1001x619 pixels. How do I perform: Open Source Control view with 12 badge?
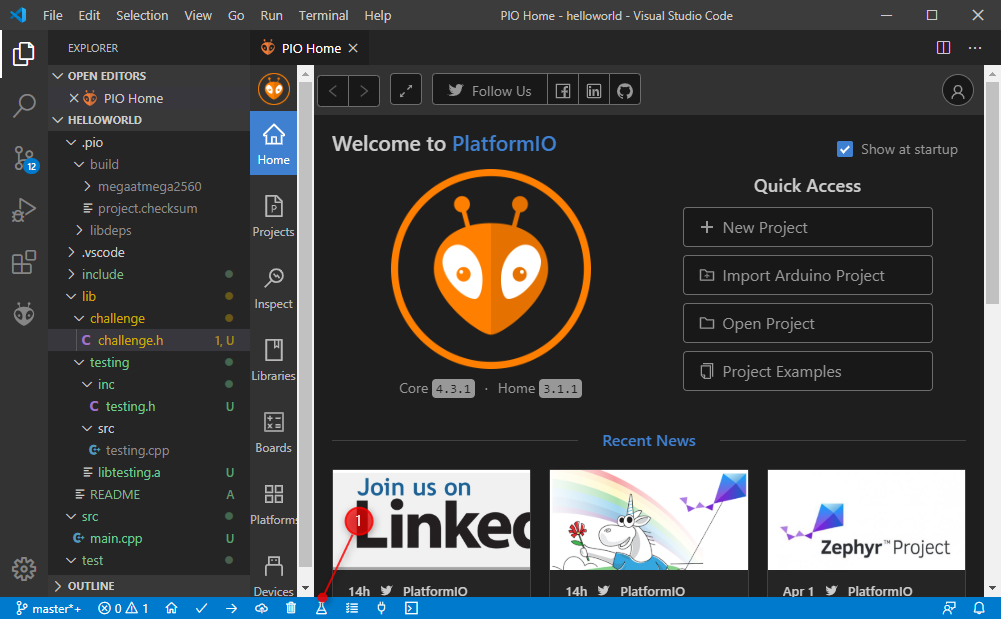pyautogui.click(x=25, y=158)
